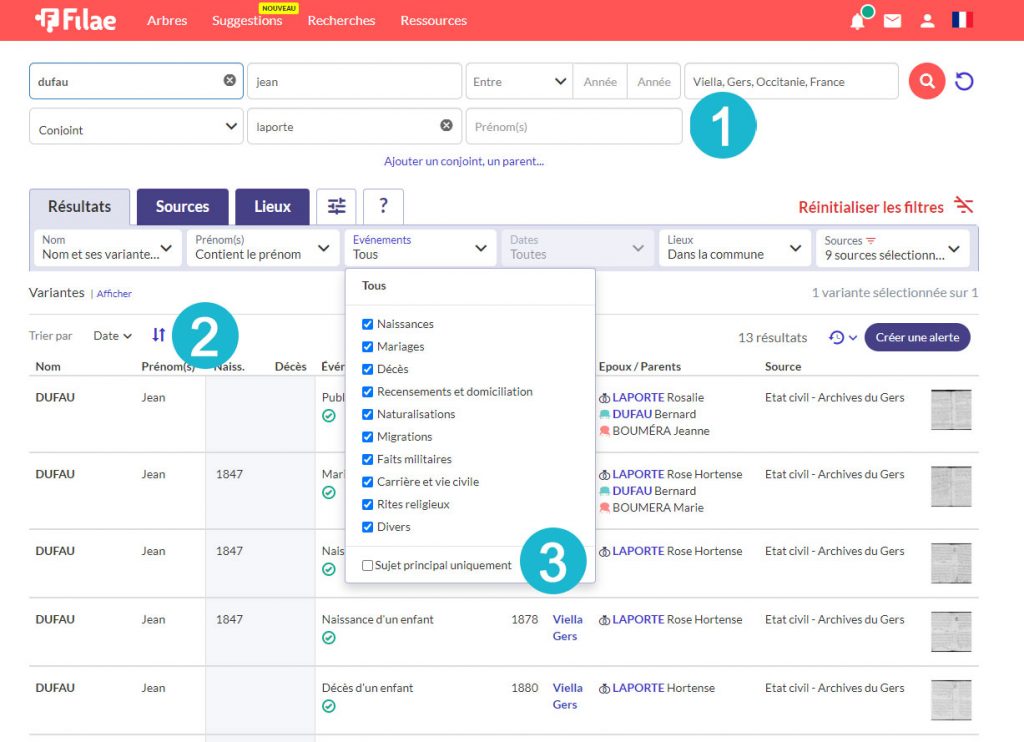
Task: Click 'Créer une alerte' button
Action: [x=916, y=337]
